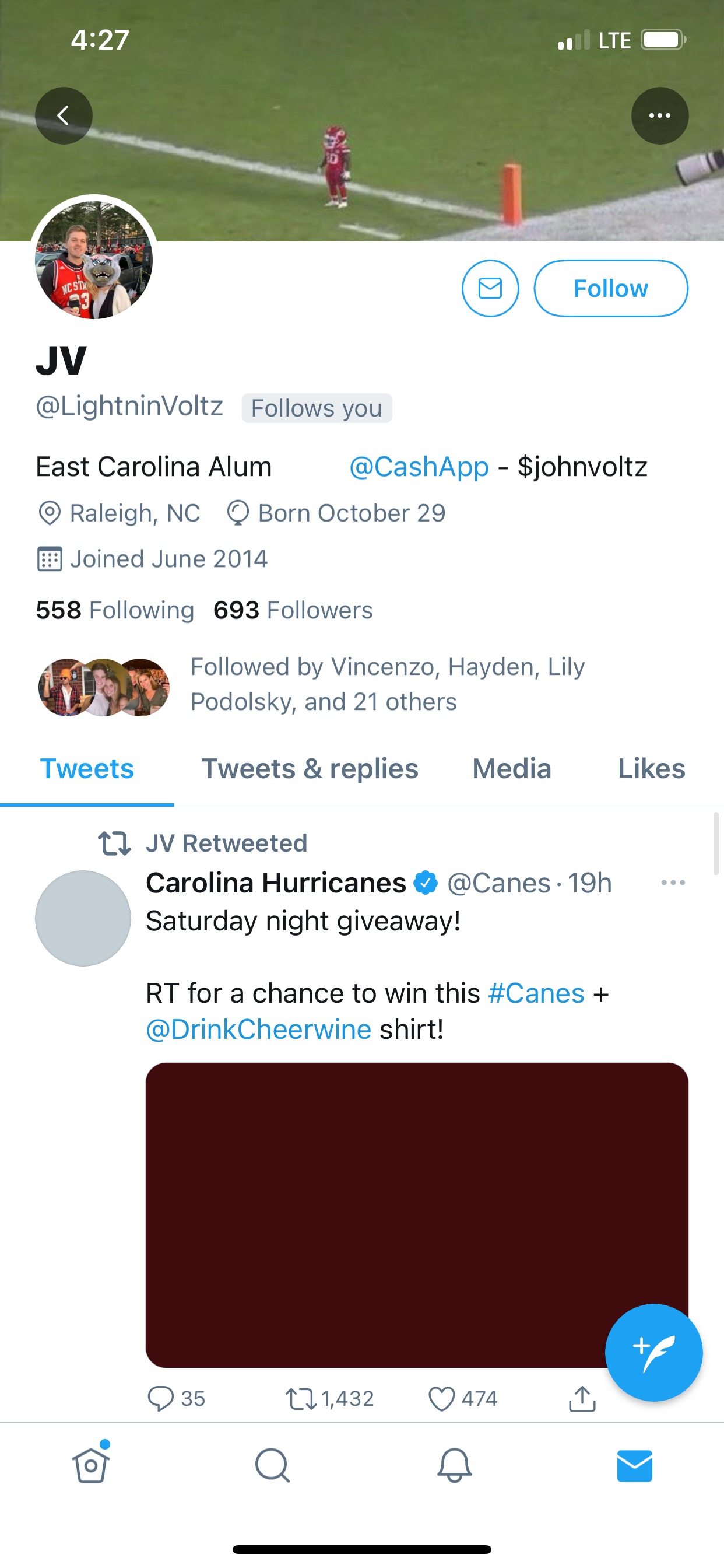Image resolution: width=724 pixels, height=1568 pixels.
Task: Switch to Tweets & replies tab
Action: 310,769
